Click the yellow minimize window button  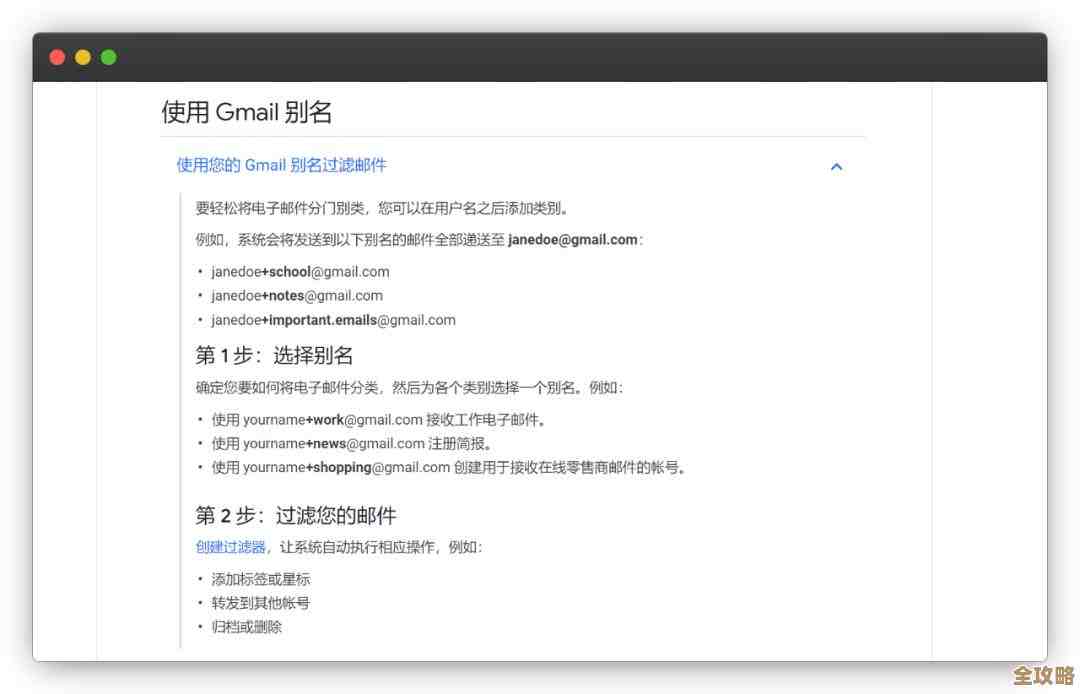pos(82,57)
